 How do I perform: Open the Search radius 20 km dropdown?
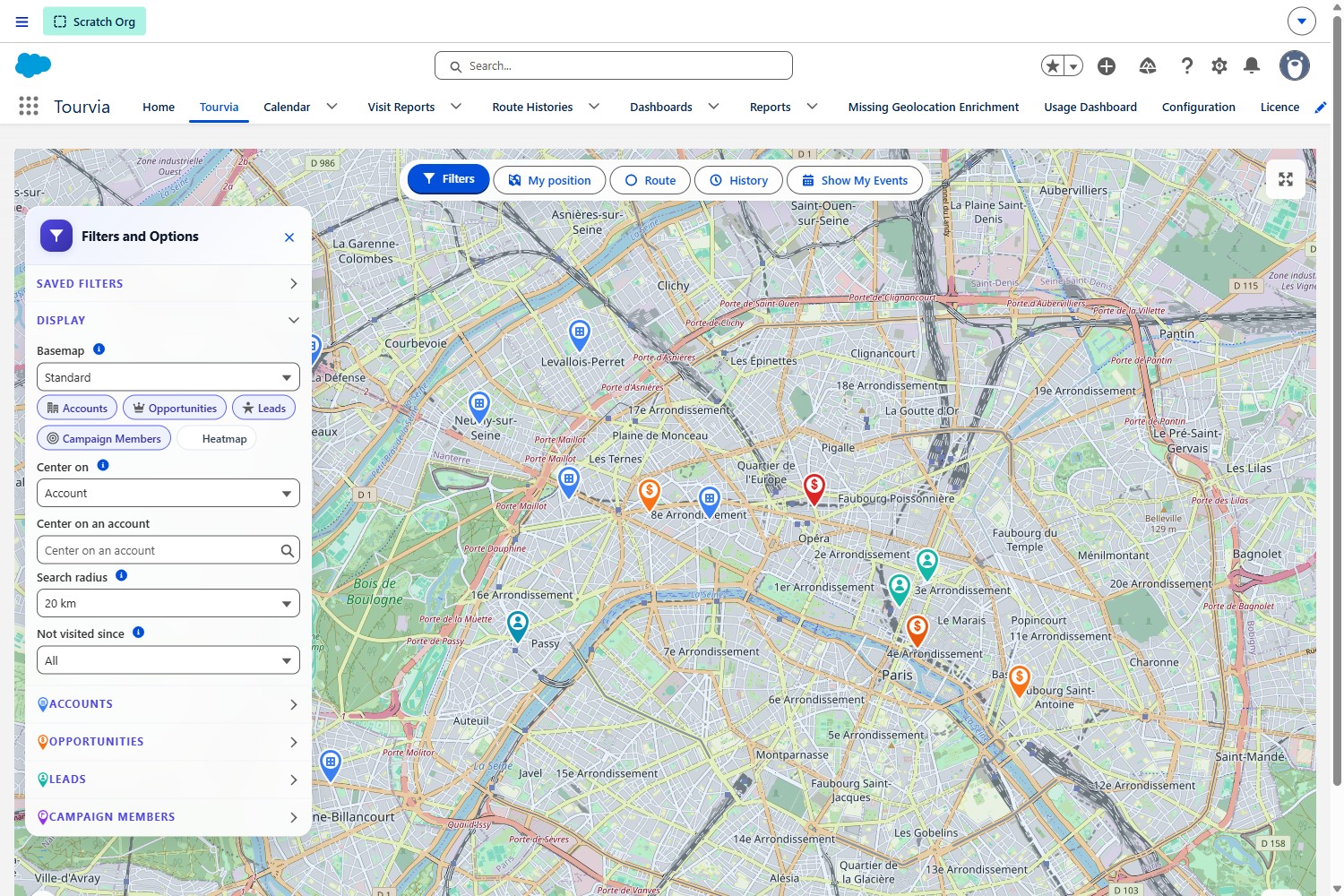(168, 603)
